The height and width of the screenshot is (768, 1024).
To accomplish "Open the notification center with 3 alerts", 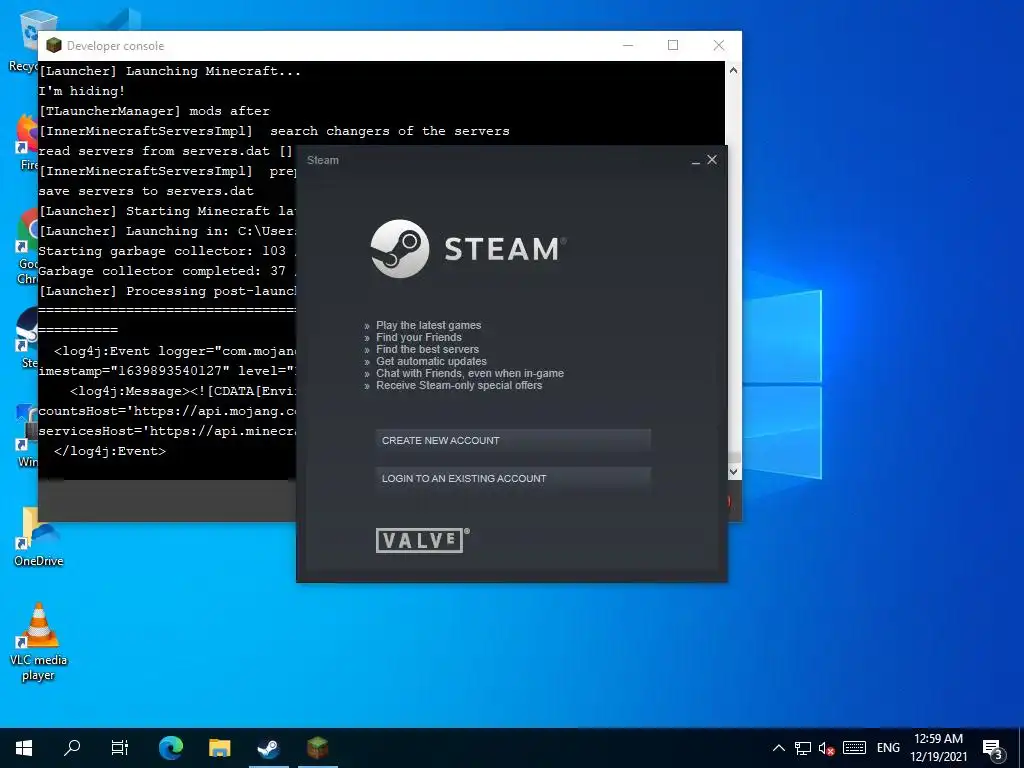I will [x=993, y=748].
